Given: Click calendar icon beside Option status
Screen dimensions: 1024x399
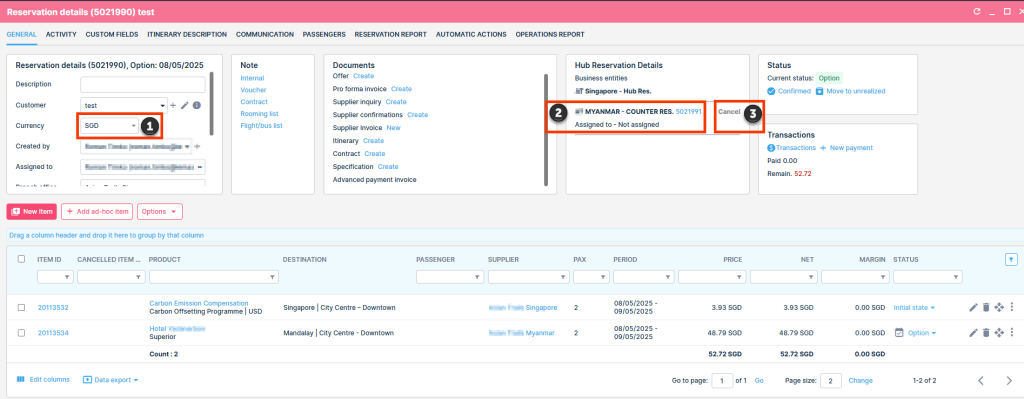Looking at the screenshot, I should click(899, 333).
